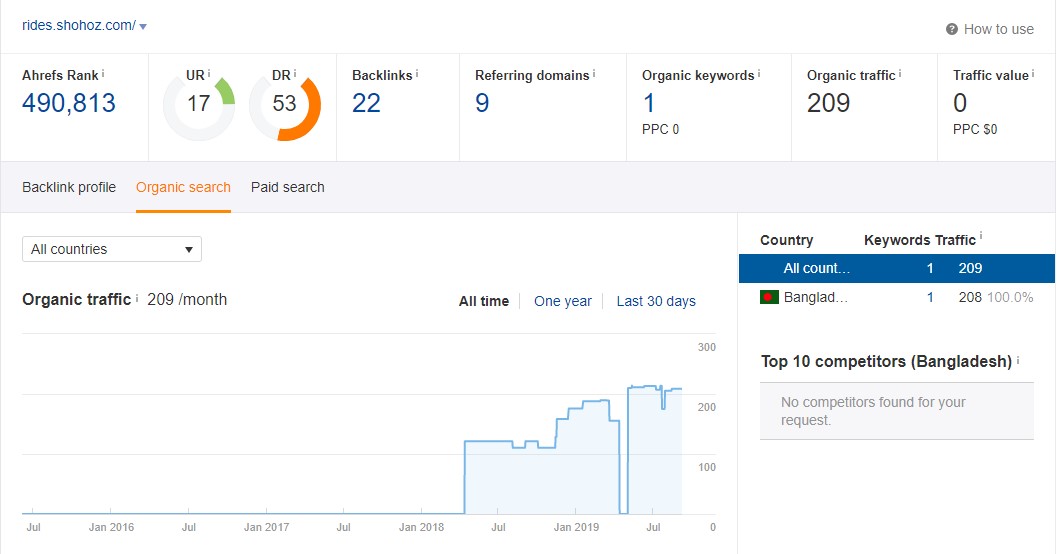Click the Jan 2018 axis label

[421, 527]
